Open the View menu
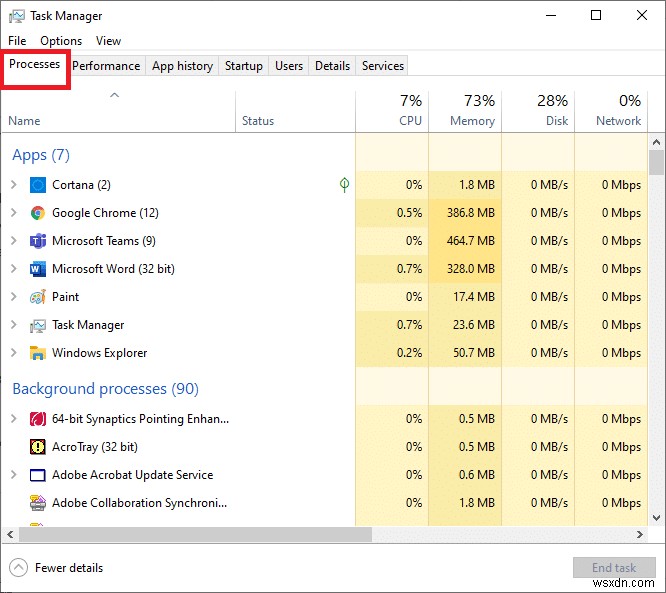This screenshot has height=593, width=666. pos(108,41)
